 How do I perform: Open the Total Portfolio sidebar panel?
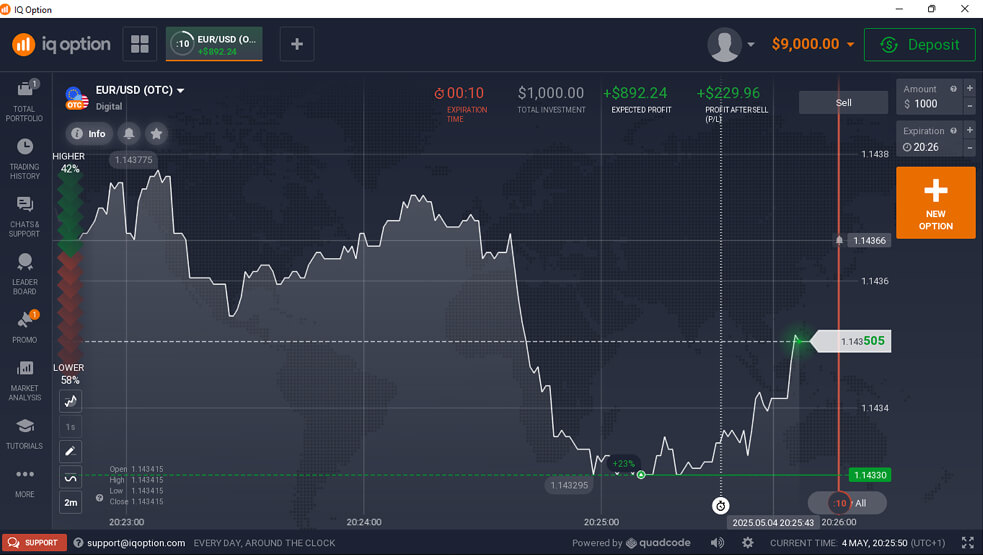(x=24, y=100)
